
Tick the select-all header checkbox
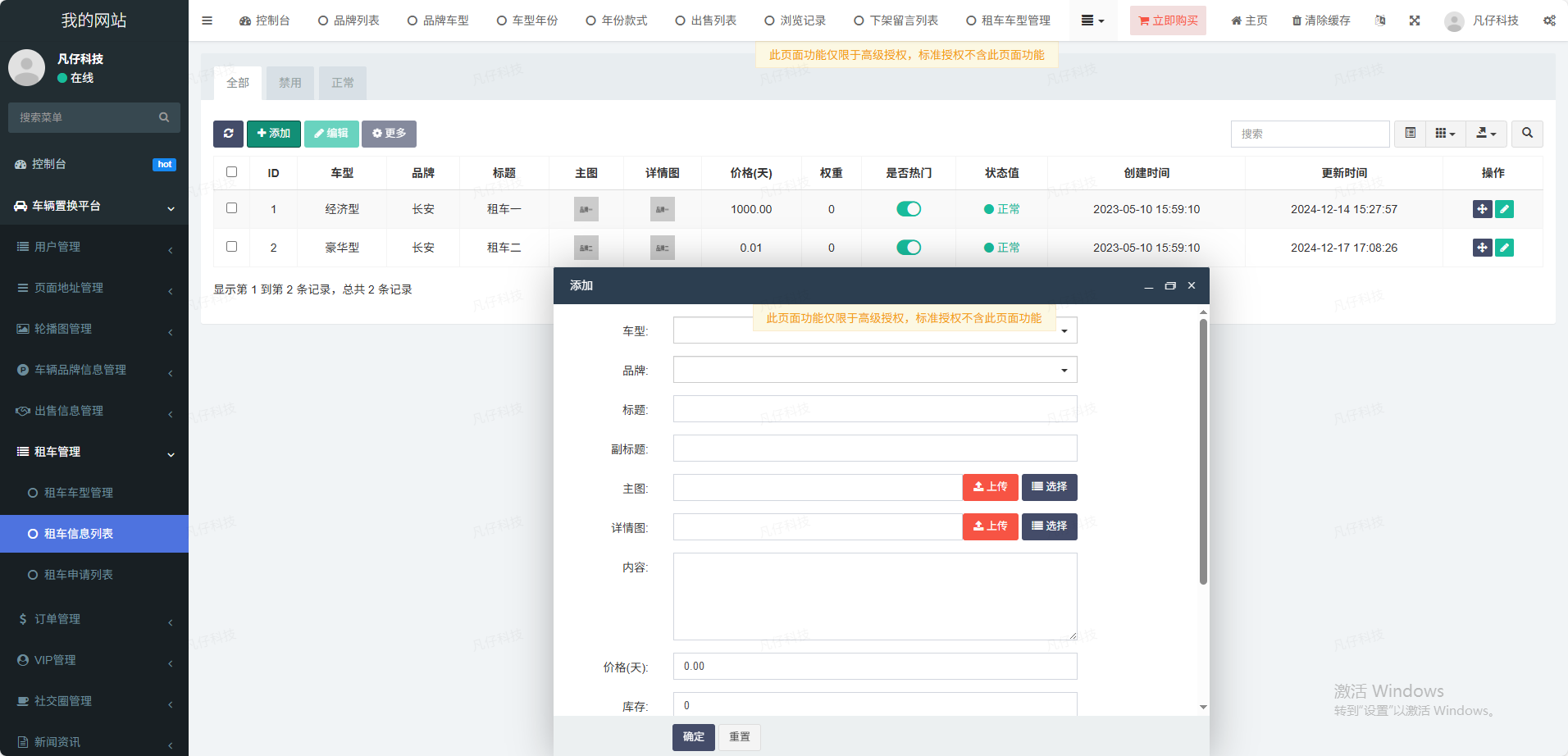232,172
